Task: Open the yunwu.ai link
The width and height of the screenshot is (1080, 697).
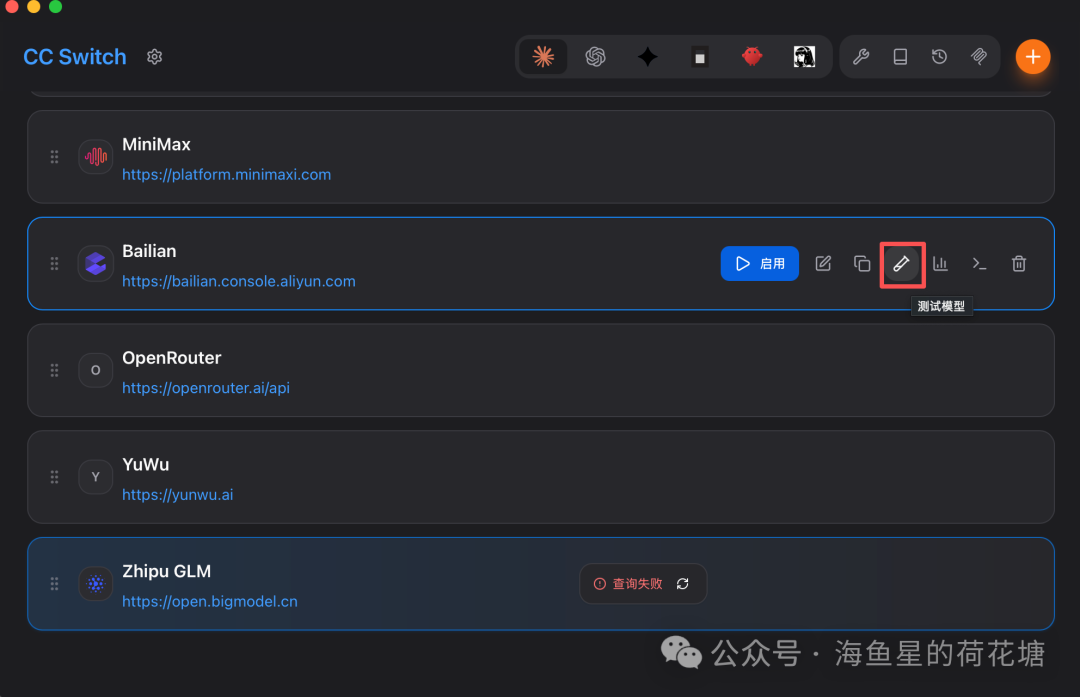Action: pos(178,495)
